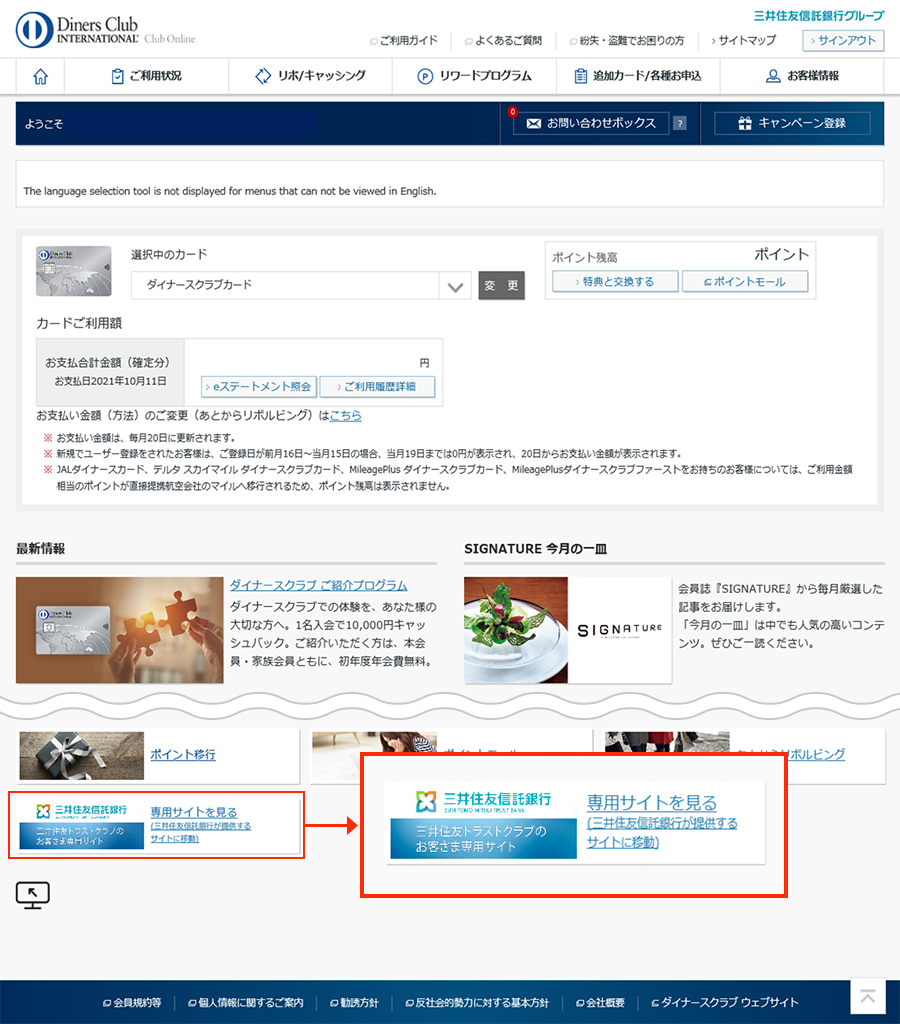Screen dimensions: 900x1024
Task: Click the ポイントモール button
Action: click(745, 281)
